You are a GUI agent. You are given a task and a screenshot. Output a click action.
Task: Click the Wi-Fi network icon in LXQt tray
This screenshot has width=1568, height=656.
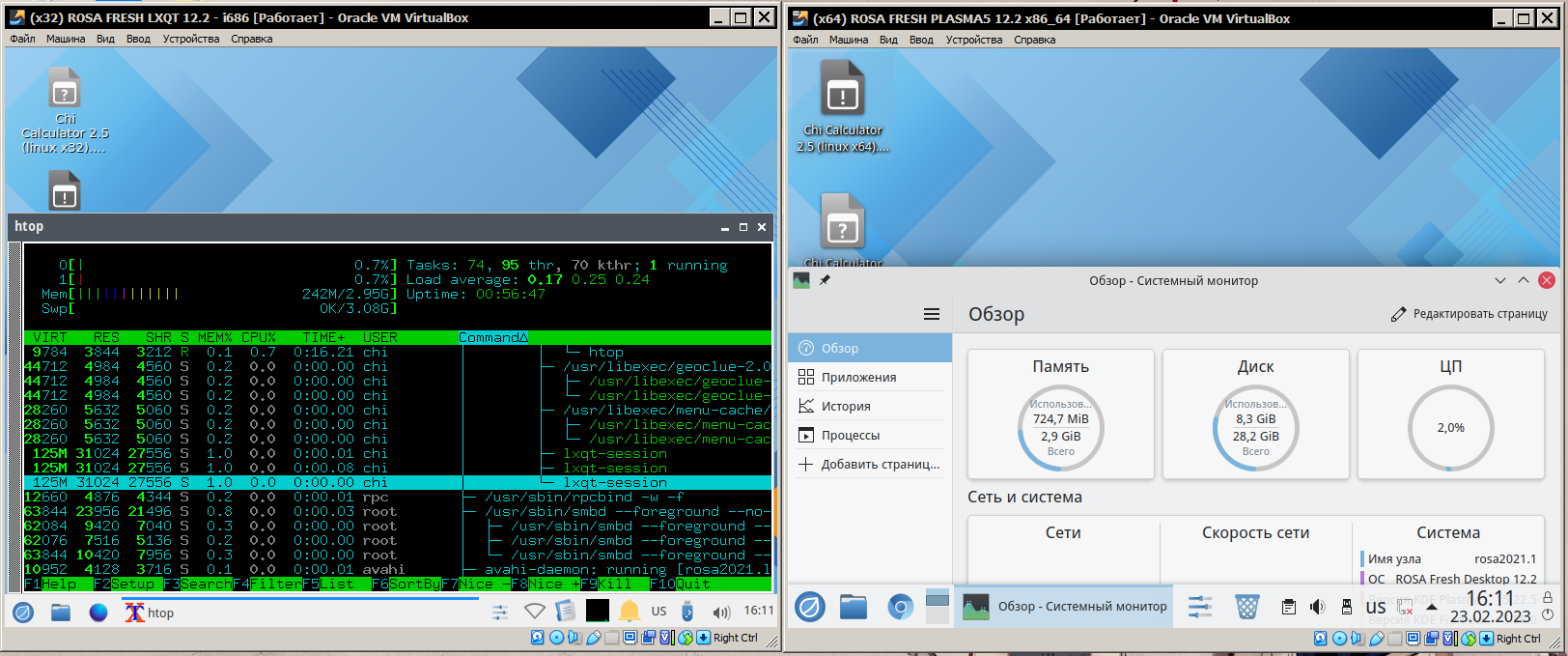(534, 612)
